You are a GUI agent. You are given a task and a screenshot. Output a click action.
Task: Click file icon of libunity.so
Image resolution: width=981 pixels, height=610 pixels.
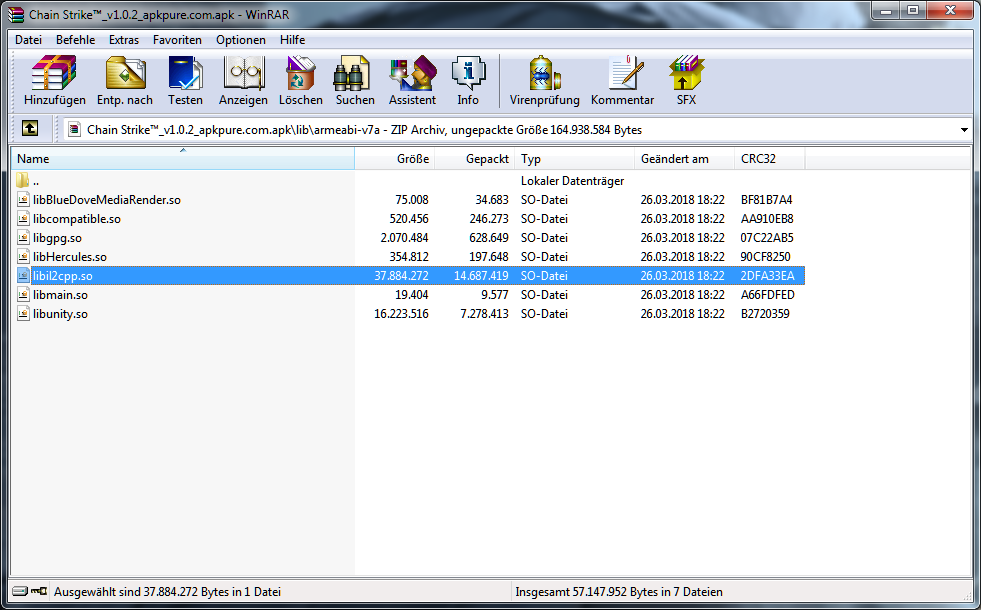pos(23,313)
